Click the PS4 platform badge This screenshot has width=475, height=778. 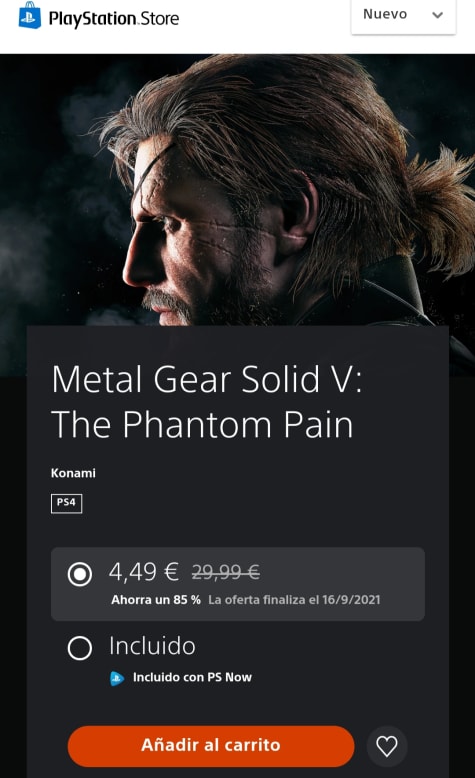(66, 503)
